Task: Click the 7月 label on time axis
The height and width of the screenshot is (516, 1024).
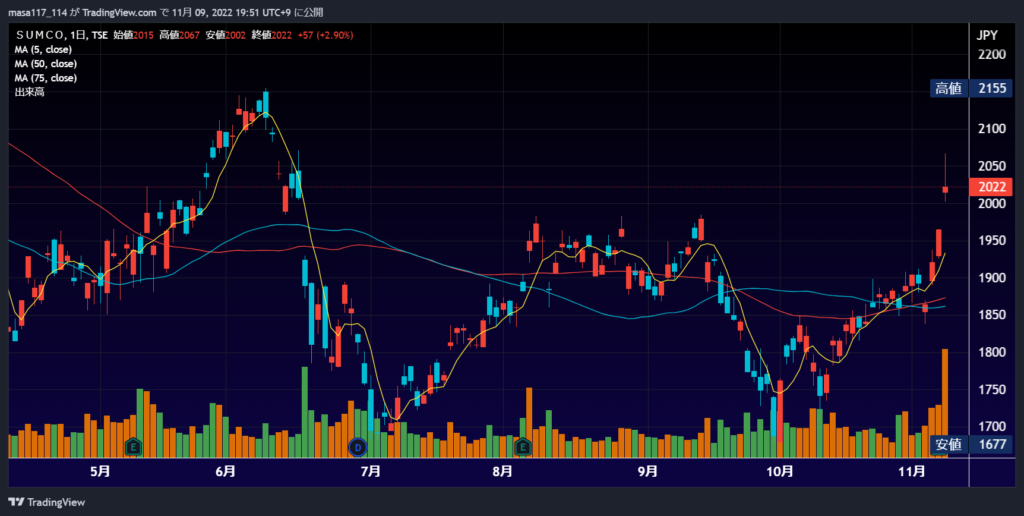Action: pyautogui.click(x=370, y=472)
